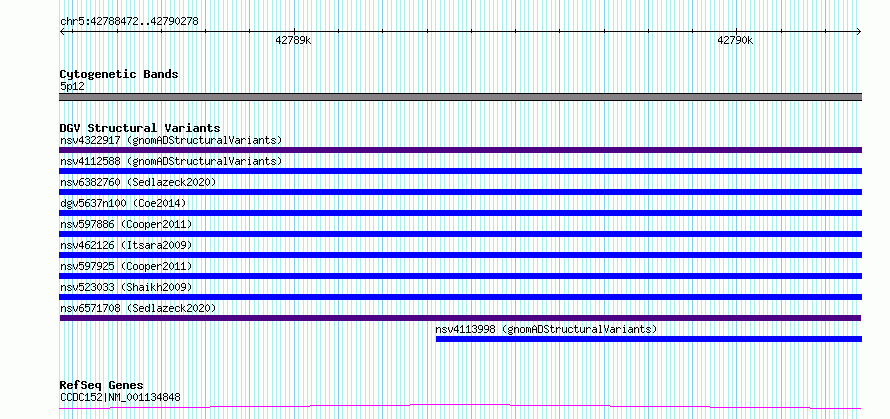Select variant label nsv462126 (Itsara2009)
This screenshot has width=890, height=419.
coord(126,245)
